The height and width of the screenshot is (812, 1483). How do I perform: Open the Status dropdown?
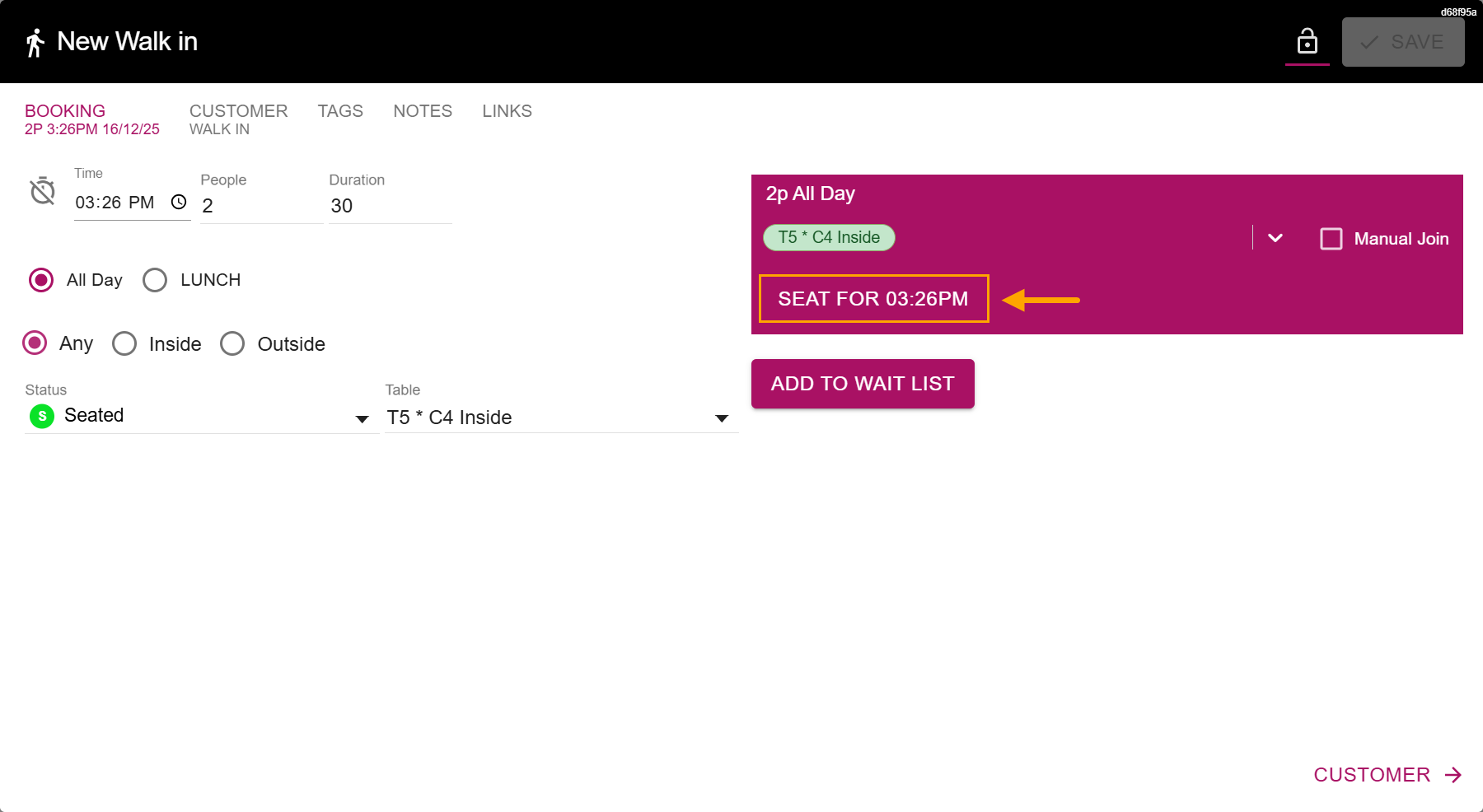361,418
